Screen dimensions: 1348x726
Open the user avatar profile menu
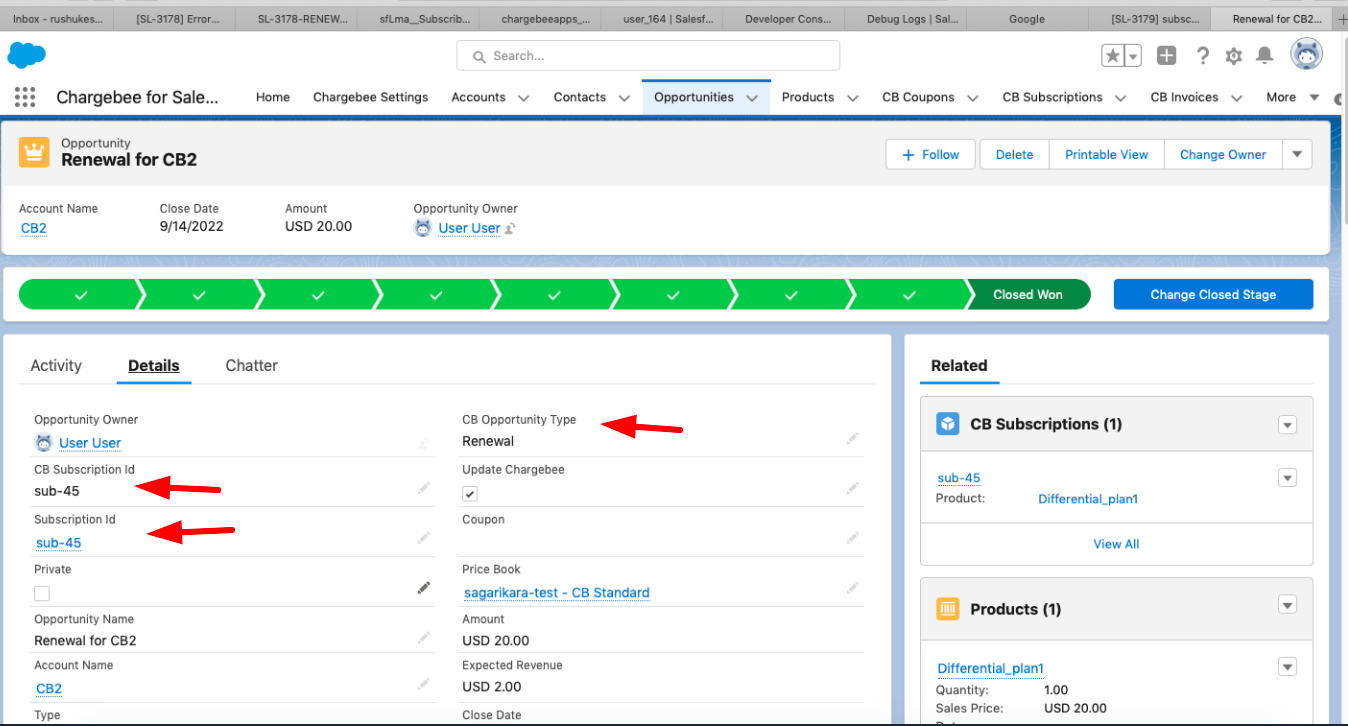point(1306,55)
